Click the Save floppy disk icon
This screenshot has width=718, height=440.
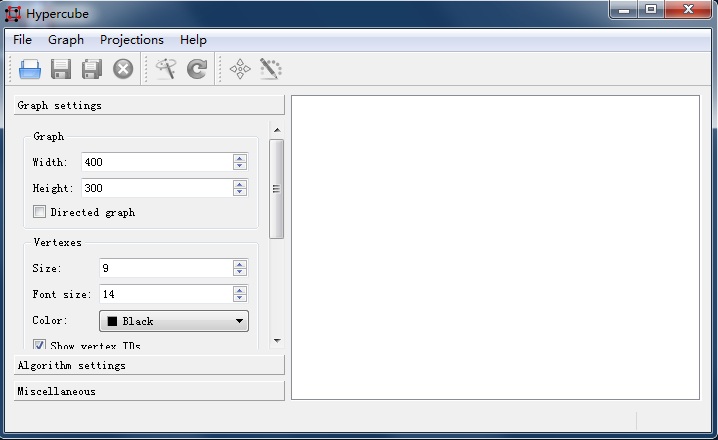pos(61,69)
